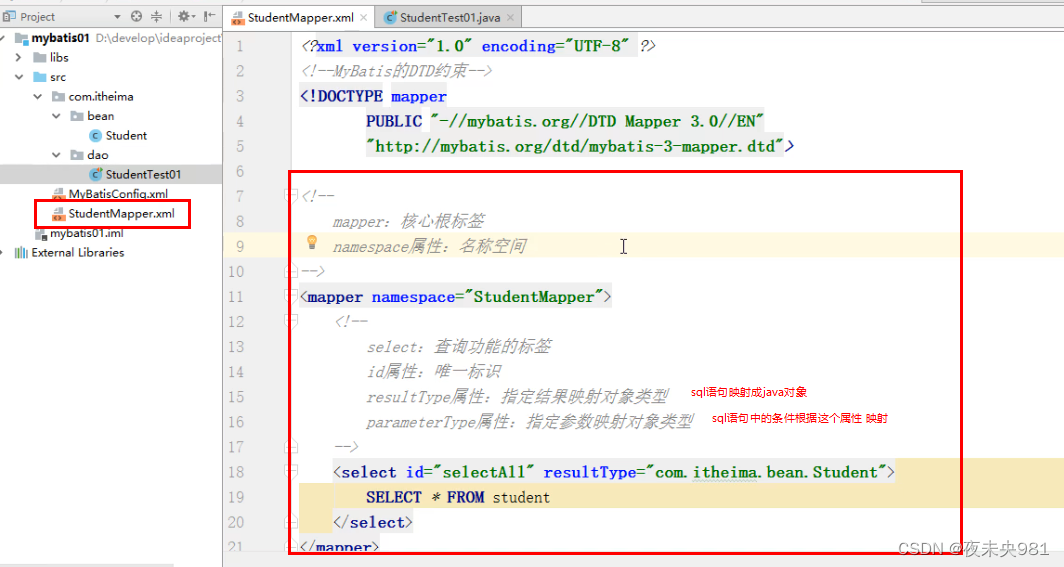Expand External Libraries node
Image resolution: width=1064 pixels, height=567 pixels.
click(x=3, y=253)
